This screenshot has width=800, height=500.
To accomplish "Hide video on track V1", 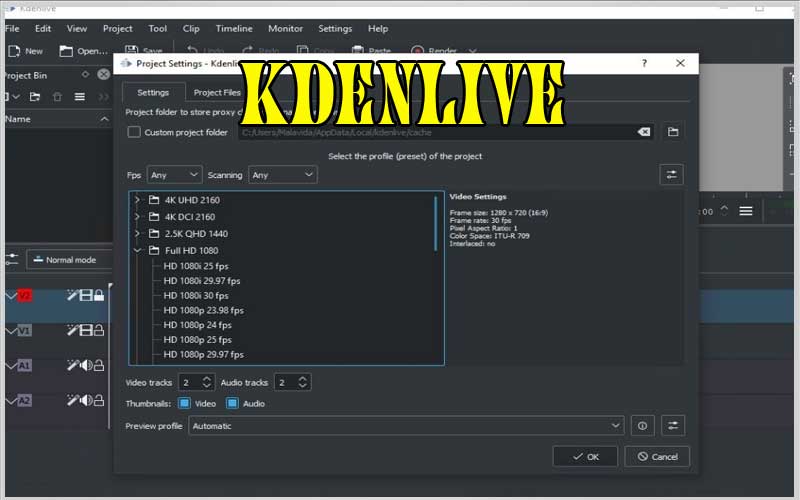I will click(86, 331).
